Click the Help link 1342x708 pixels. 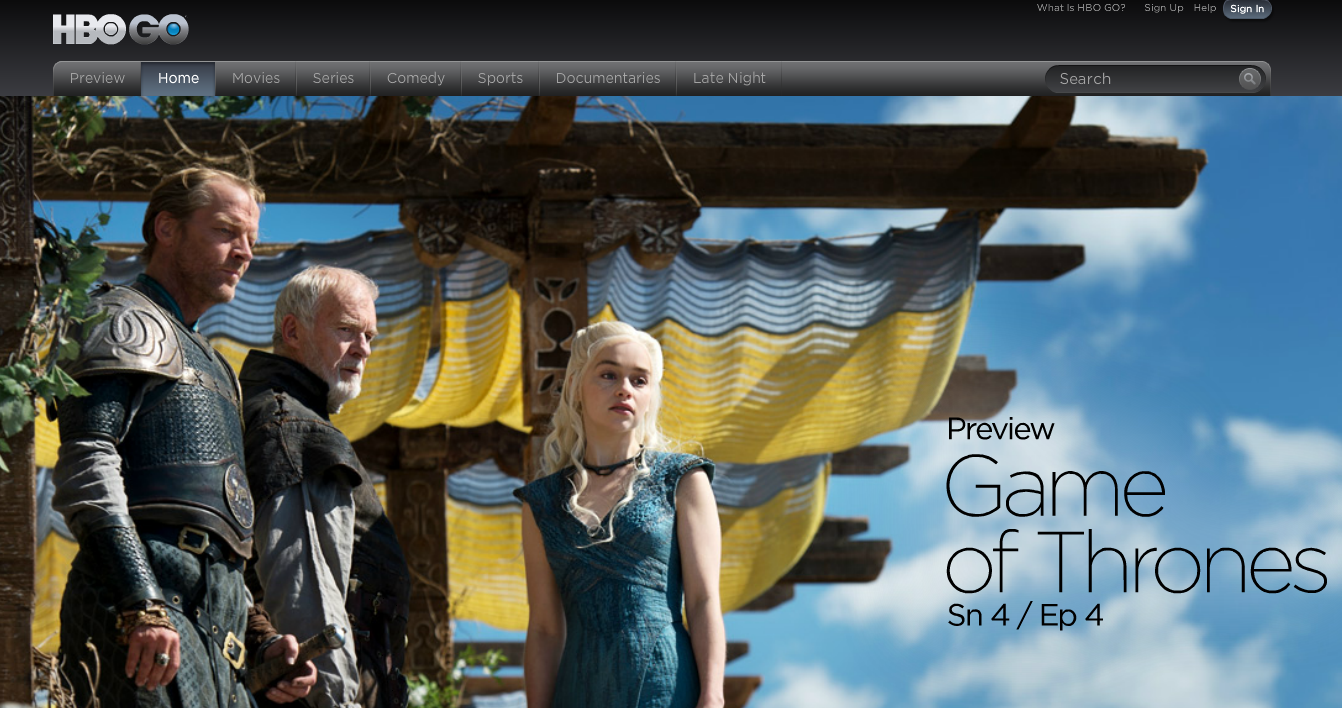click(x=1205, y=8)
